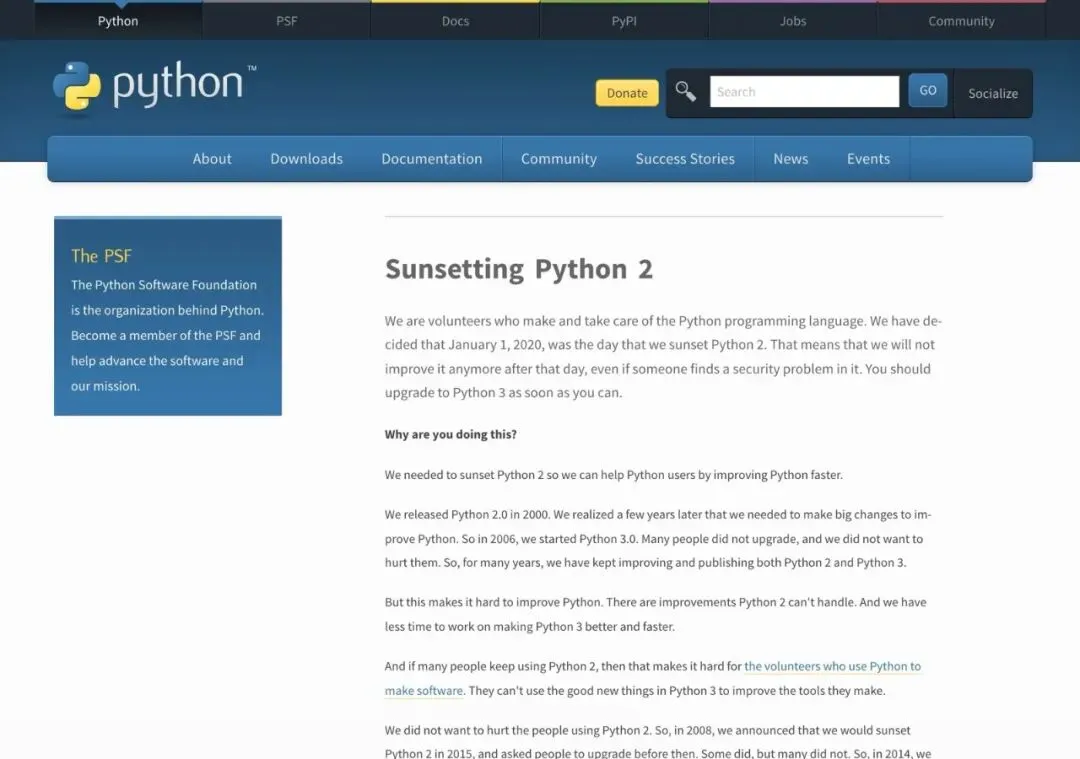Click the 'We needed to sunset Python 2' paragraph
Screen dimensions: 1080x759
(614, 475)
